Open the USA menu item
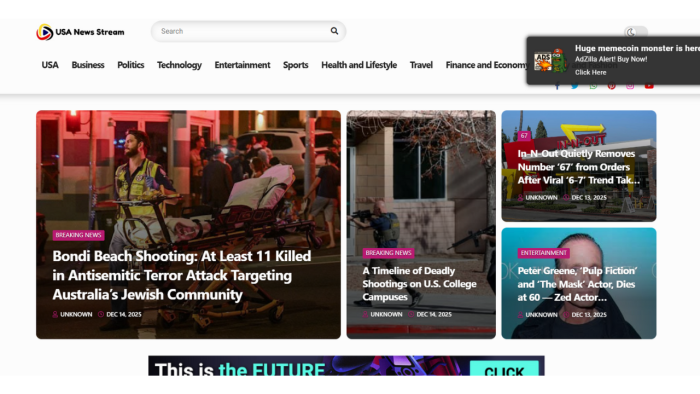The image size is (700, 394). pyautogui.click(x=50, y=65)
